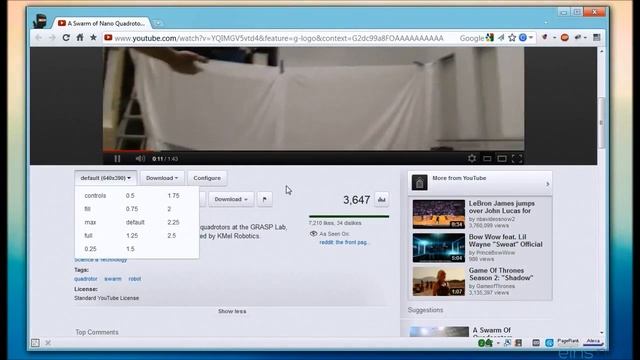Click the blue circle icon in address bar
Screen dimensions: 640x360
pos(523,38)
